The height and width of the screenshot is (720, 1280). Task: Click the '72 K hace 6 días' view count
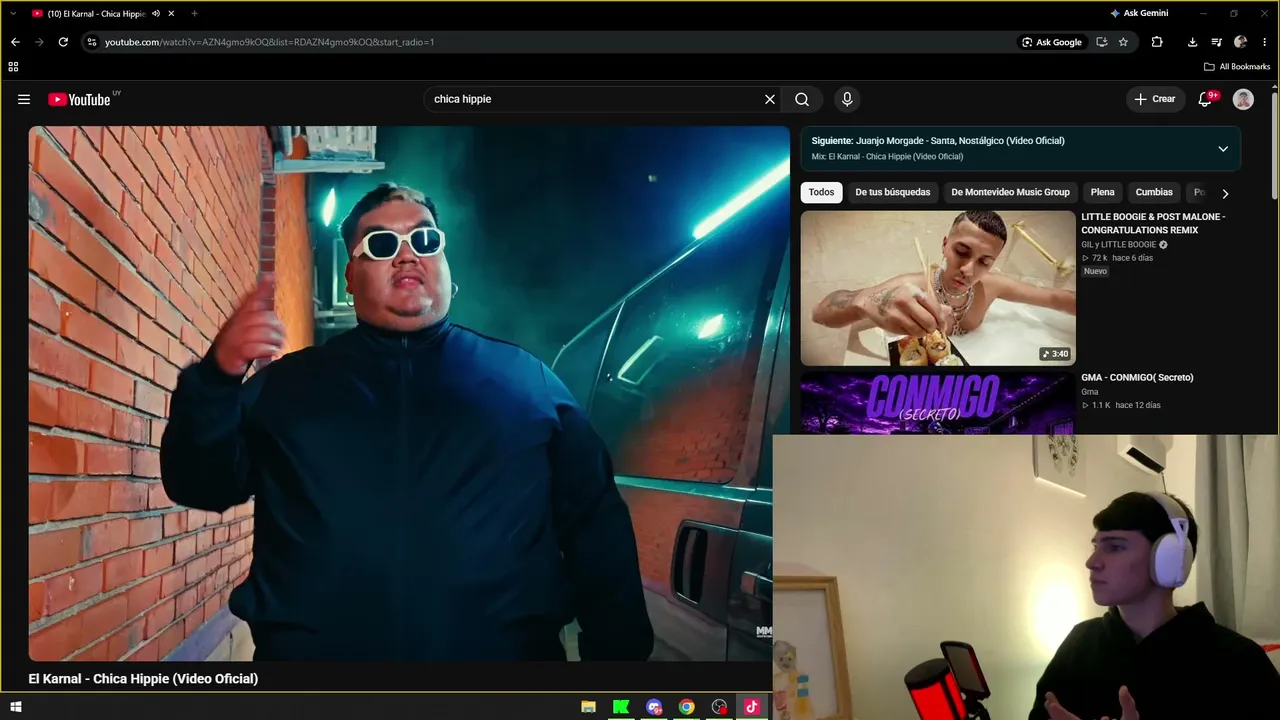(x=1117, y=258)
